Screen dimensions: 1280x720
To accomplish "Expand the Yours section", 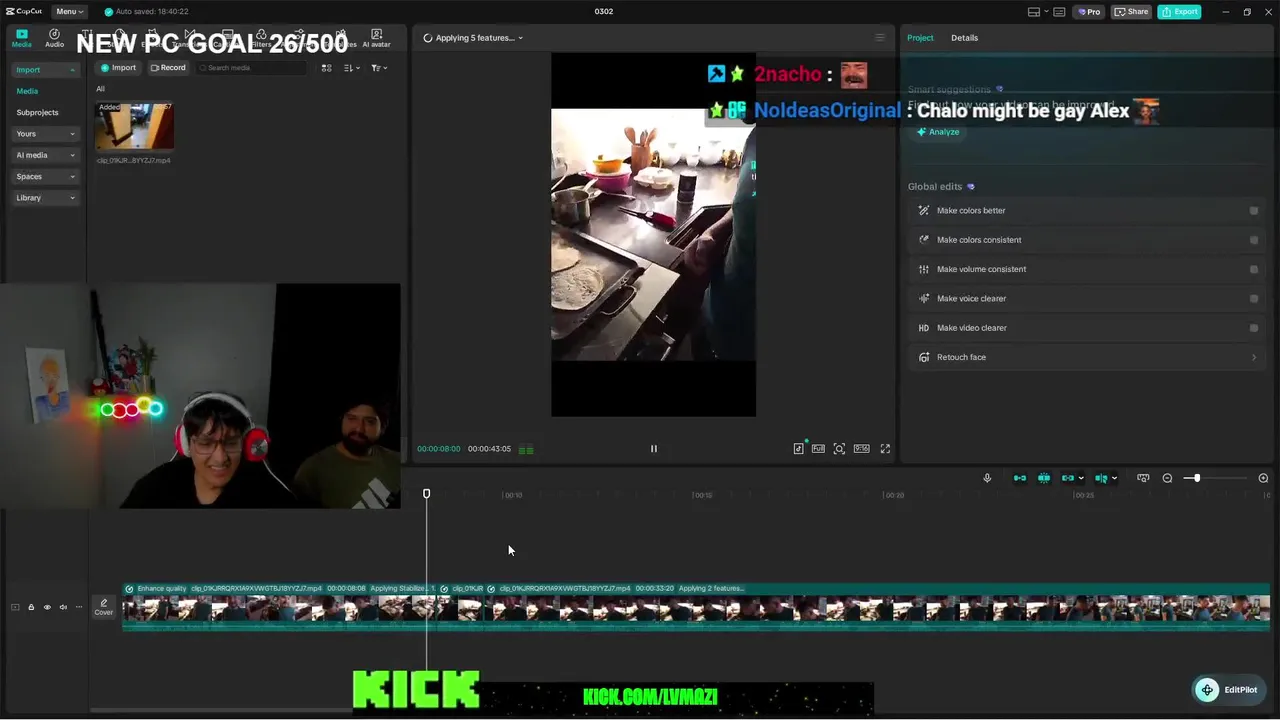I will [46, 134].
